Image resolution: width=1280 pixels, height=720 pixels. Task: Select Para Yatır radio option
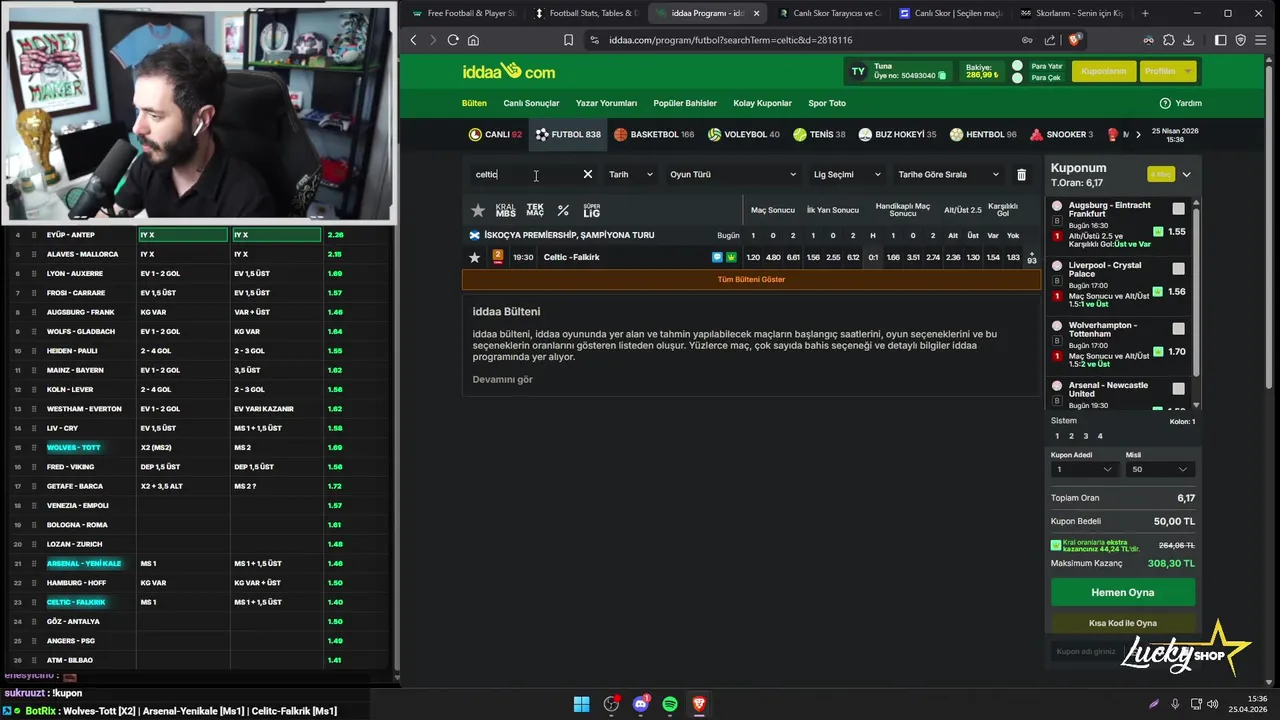[x=1018, y=66]
